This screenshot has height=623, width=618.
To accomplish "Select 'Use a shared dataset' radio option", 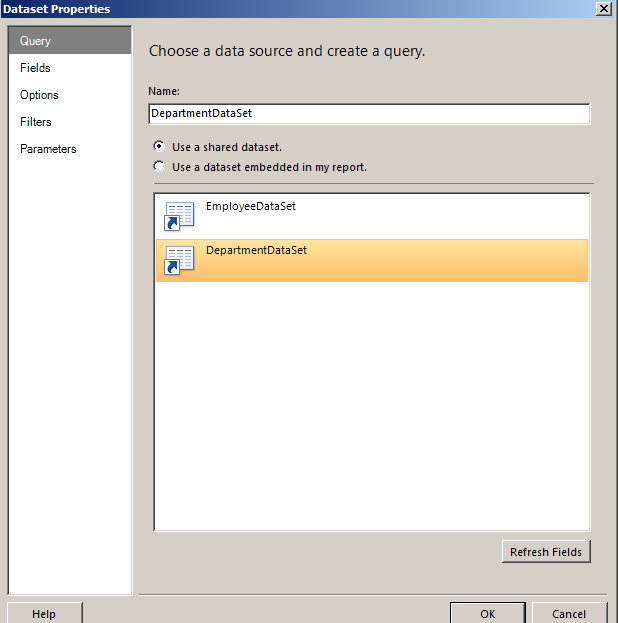I will [159, 147].
